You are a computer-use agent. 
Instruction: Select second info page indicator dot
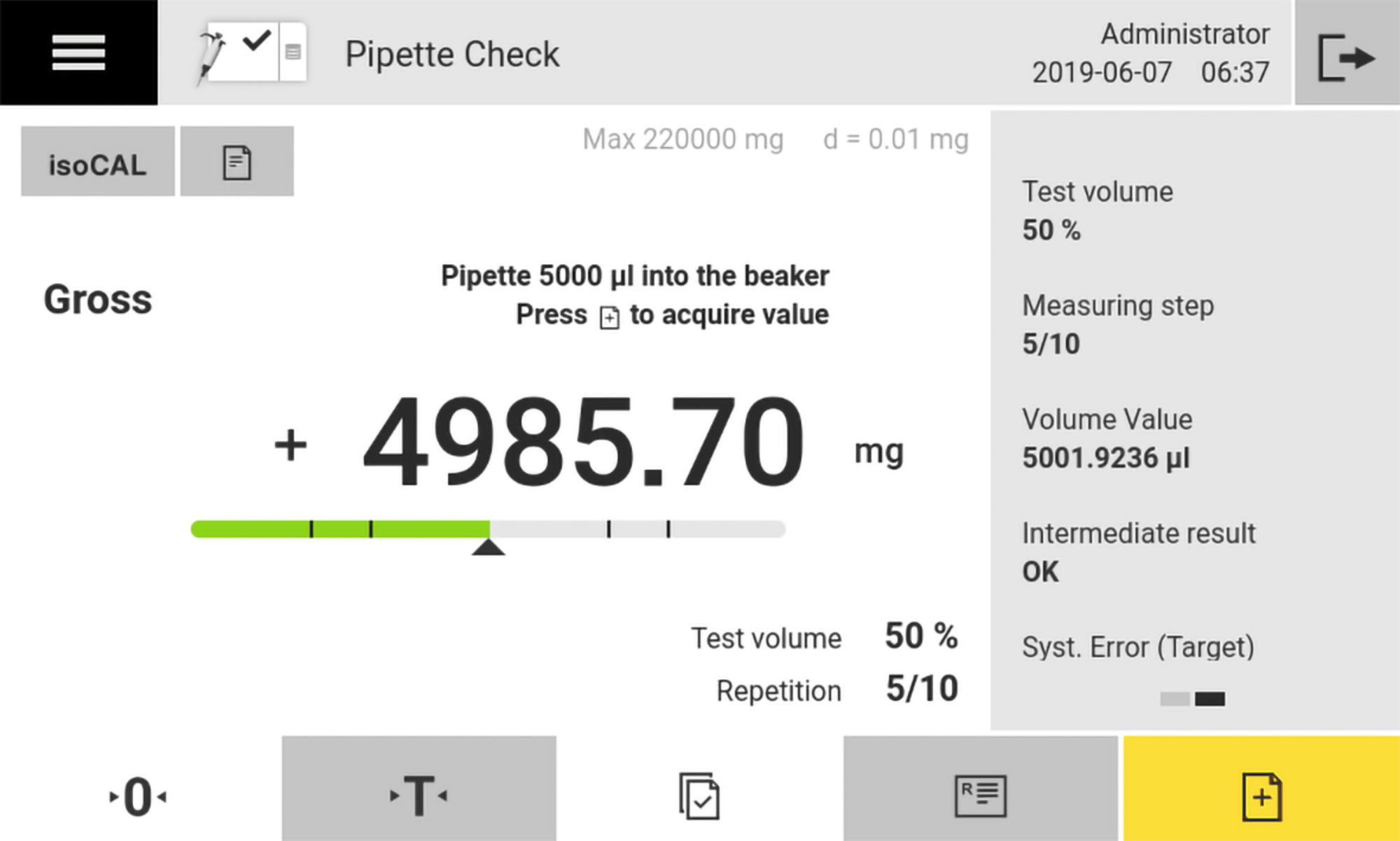(1210, 699)
